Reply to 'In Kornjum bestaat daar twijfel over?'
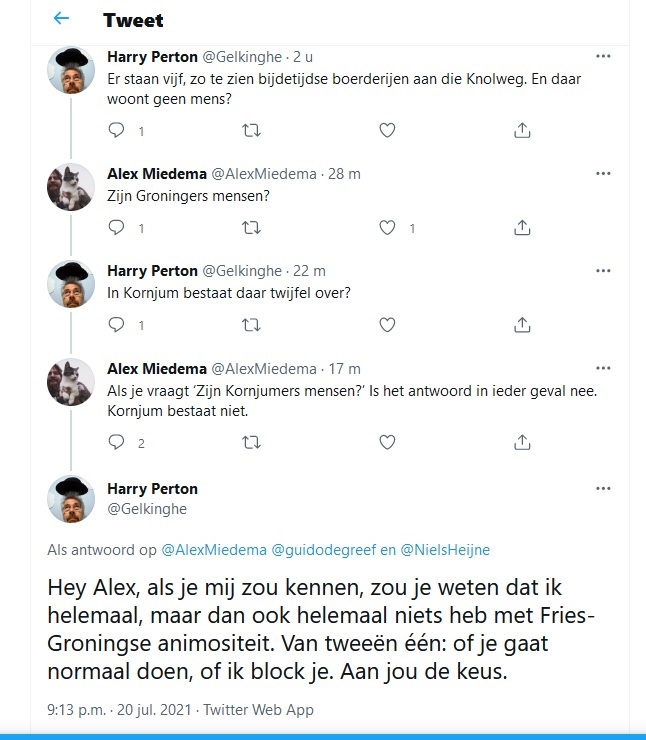 coord(117,325)
